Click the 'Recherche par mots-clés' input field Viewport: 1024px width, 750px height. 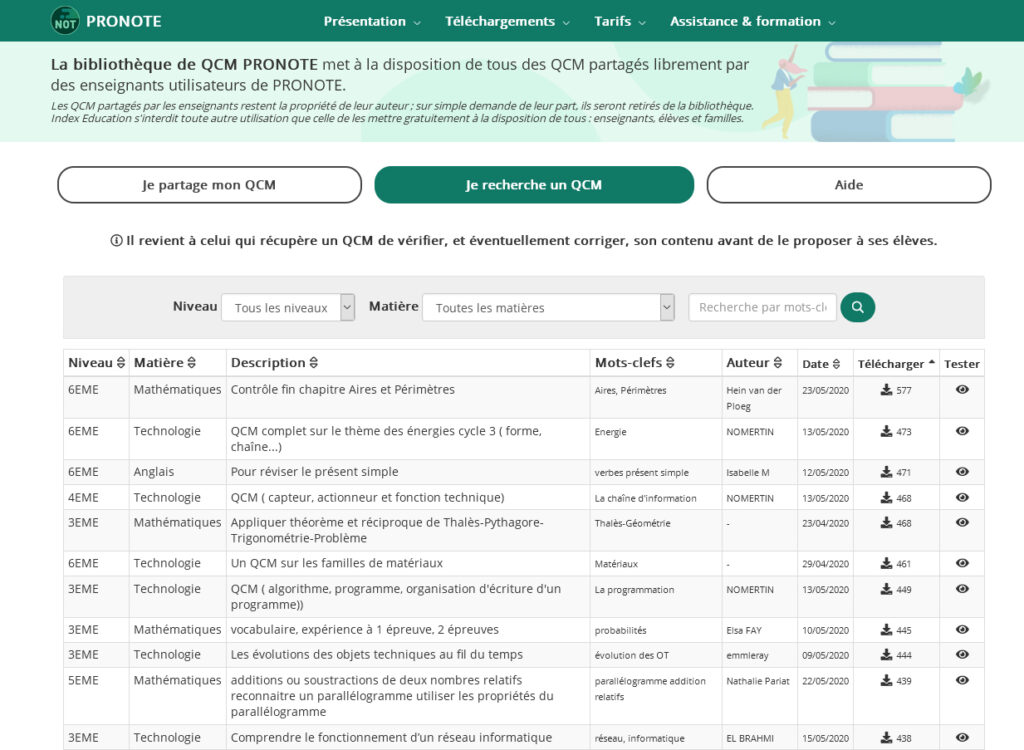click(x=762, y=307)
